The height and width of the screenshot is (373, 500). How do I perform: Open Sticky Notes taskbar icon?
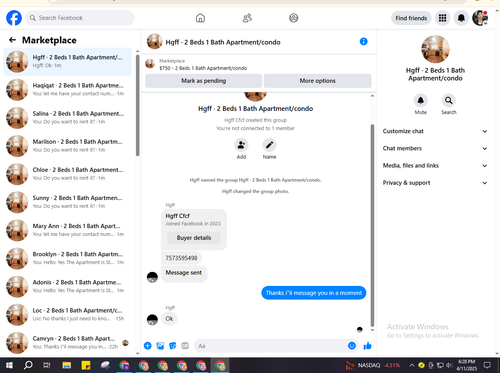(x=86, y=365)
